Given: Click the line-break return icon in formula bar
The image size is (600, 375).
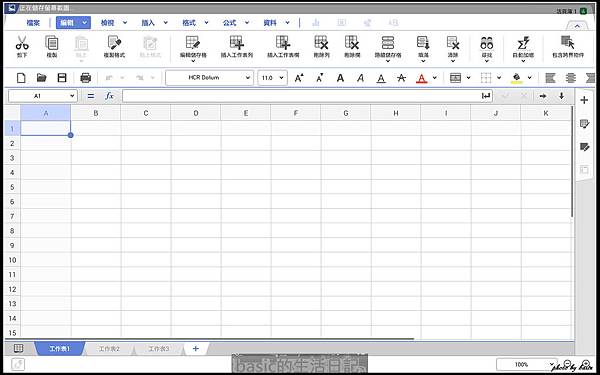Looking at the screenshot, I should click(x=486, y=96).
